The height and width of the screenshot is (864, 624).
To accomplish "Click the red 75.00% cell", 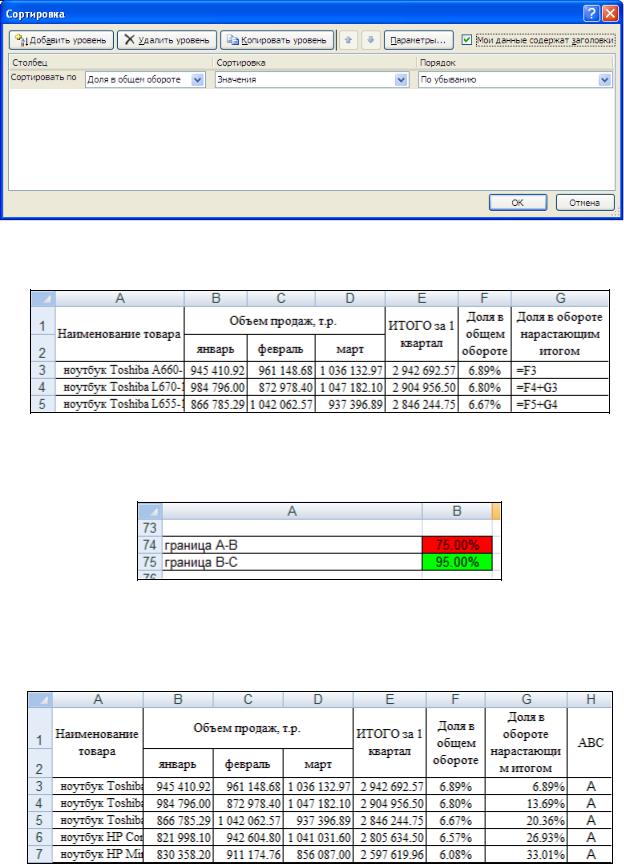I will tap(457, 545).
